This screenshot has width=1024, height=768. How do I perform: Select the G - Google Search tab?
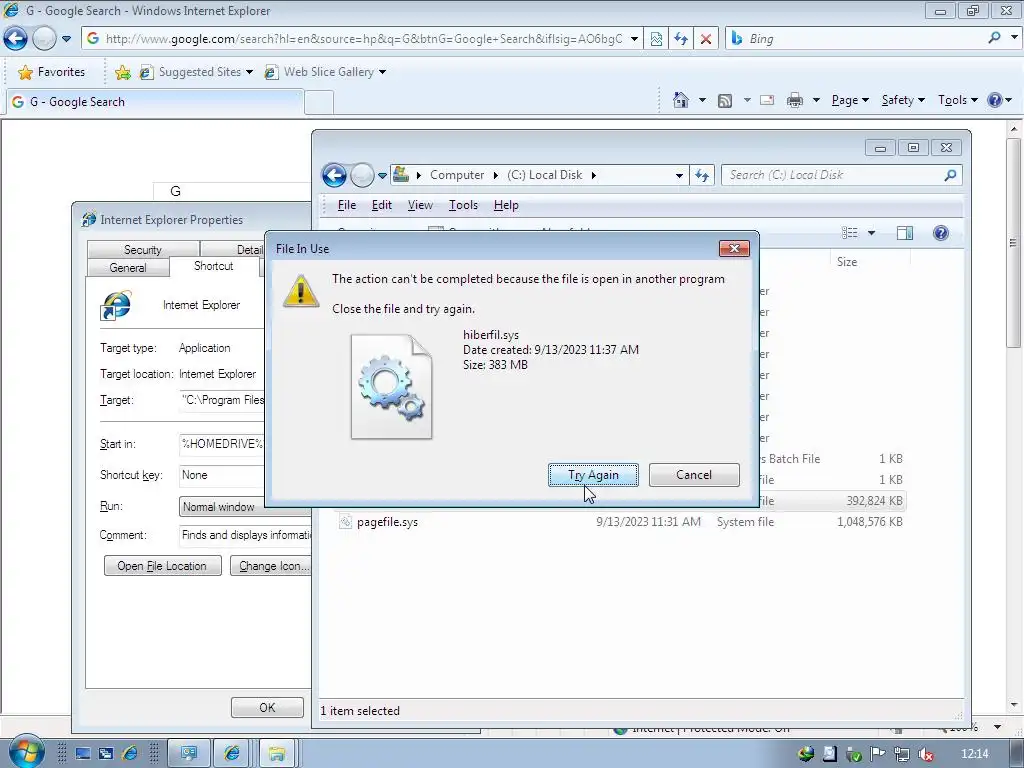click(x=154, y=102)
